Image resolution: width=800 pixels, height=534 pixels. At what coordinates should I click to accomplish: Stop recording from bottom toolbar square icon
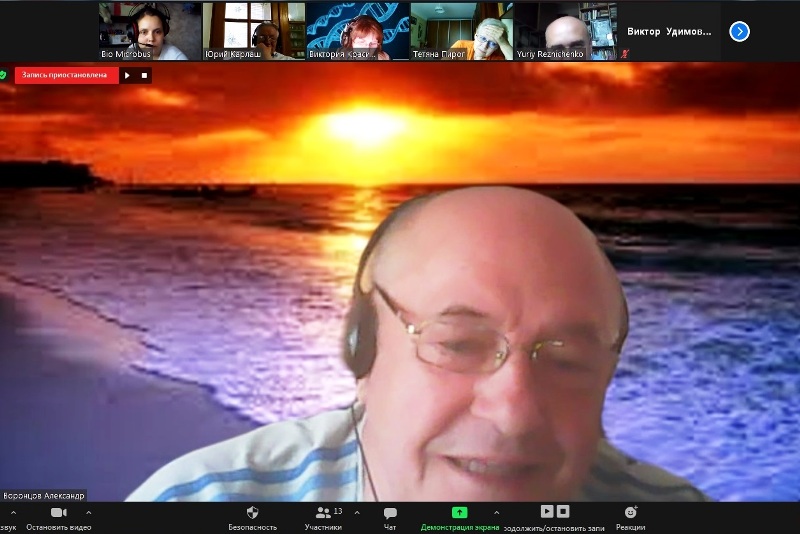[x=563, y=511]
